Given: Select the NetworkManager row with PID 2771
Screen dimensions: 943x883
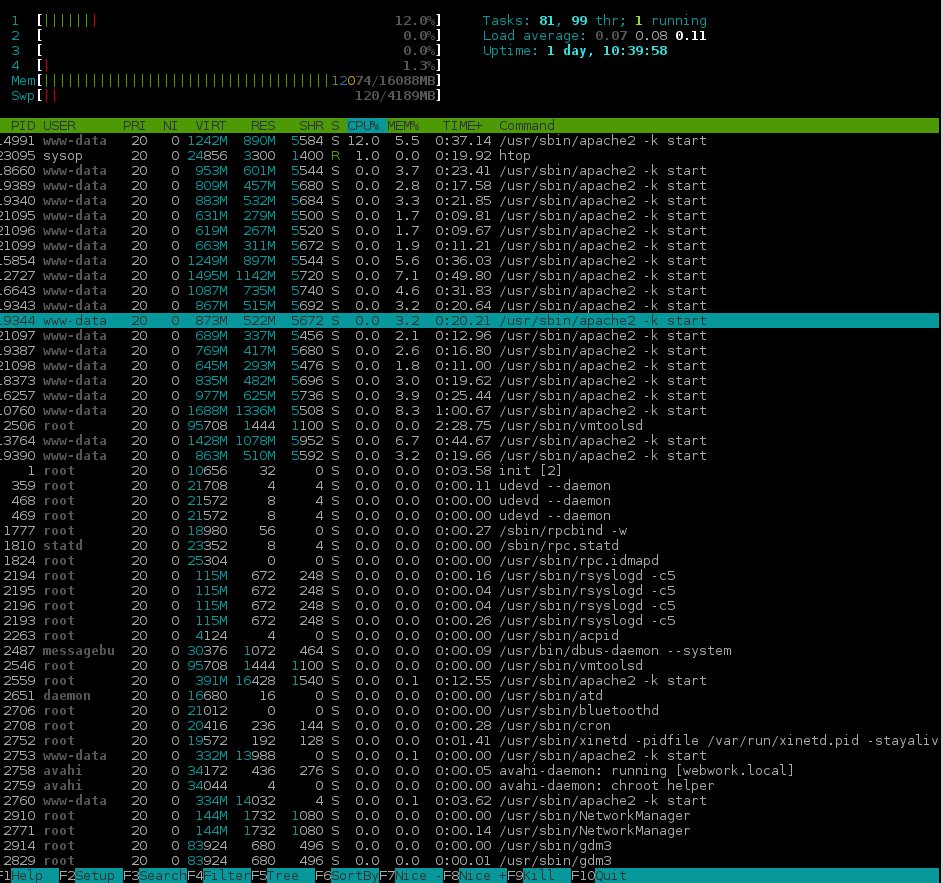Looking at the screenshot, I should click(x=469, y=831).
